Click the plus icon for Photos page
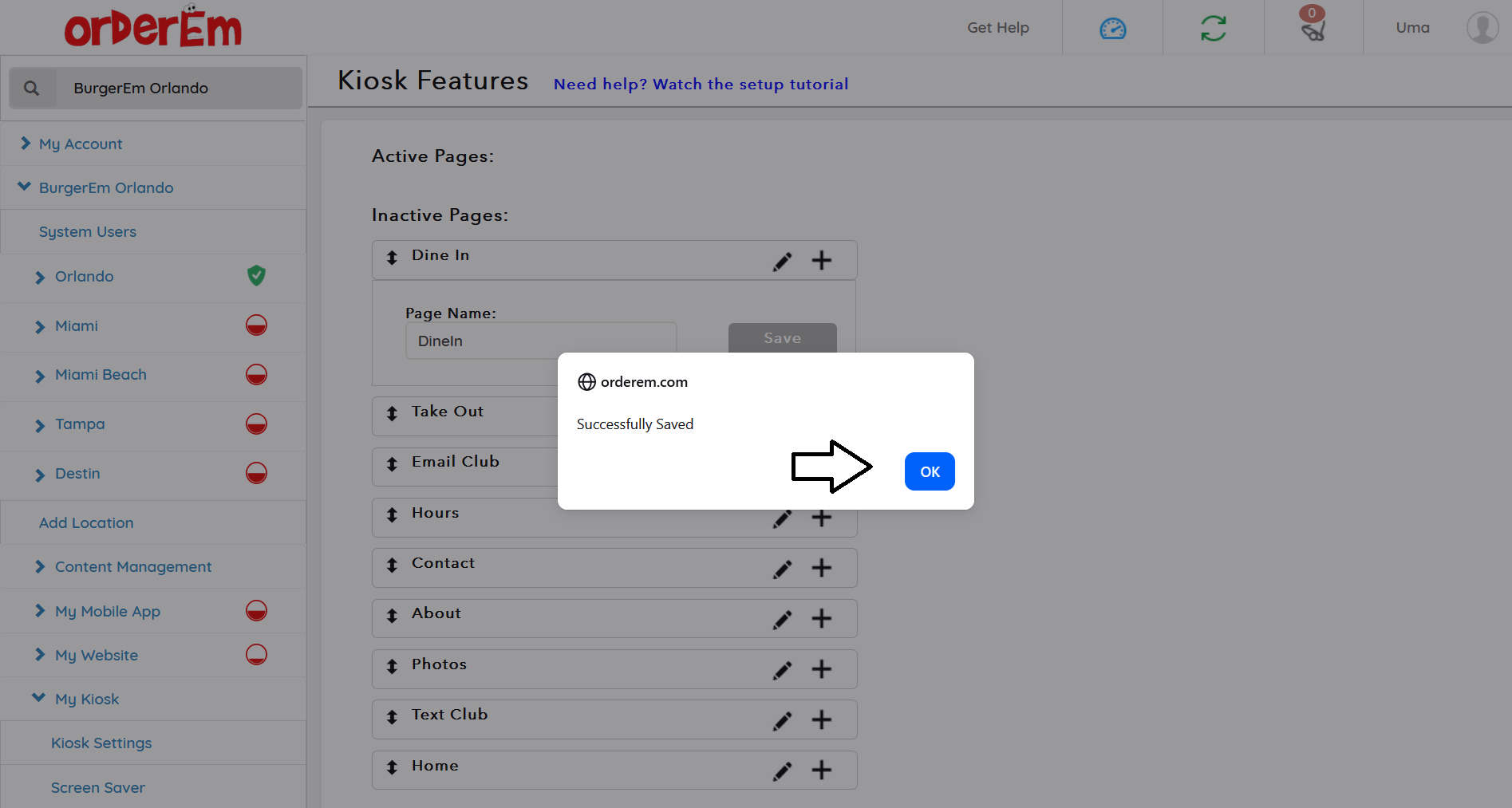Image resolution: width=1512 pixels, height=808 pixels. tap(821, 669)
